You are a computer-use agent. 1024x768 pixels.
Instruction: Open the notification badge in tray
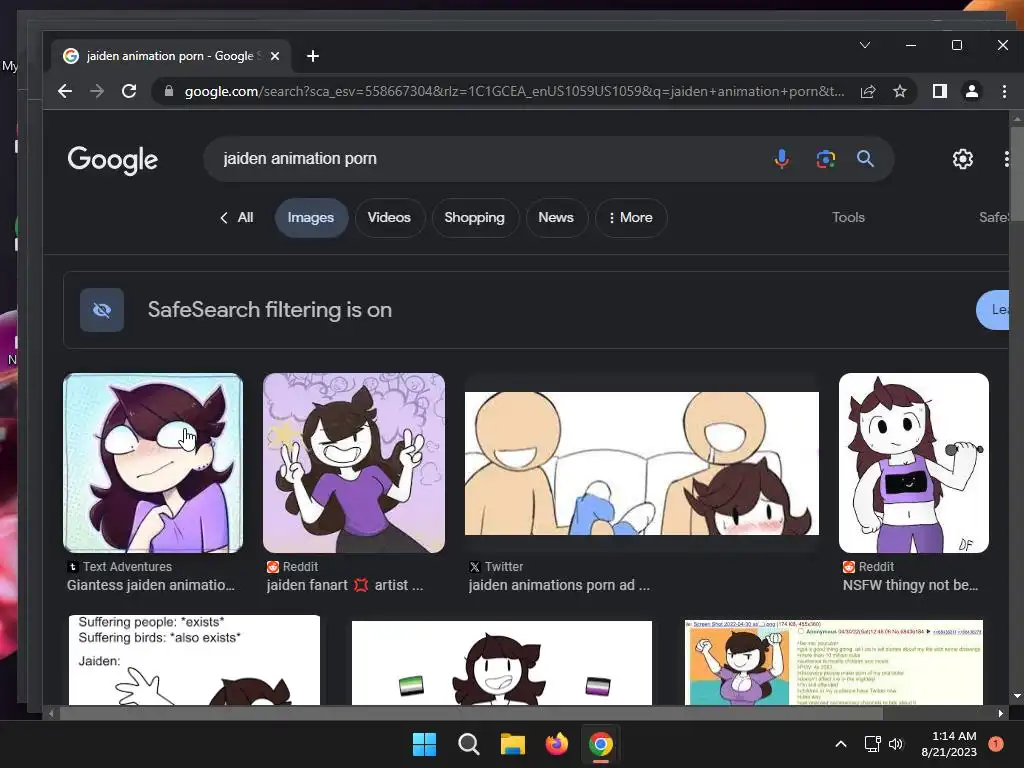996,744
